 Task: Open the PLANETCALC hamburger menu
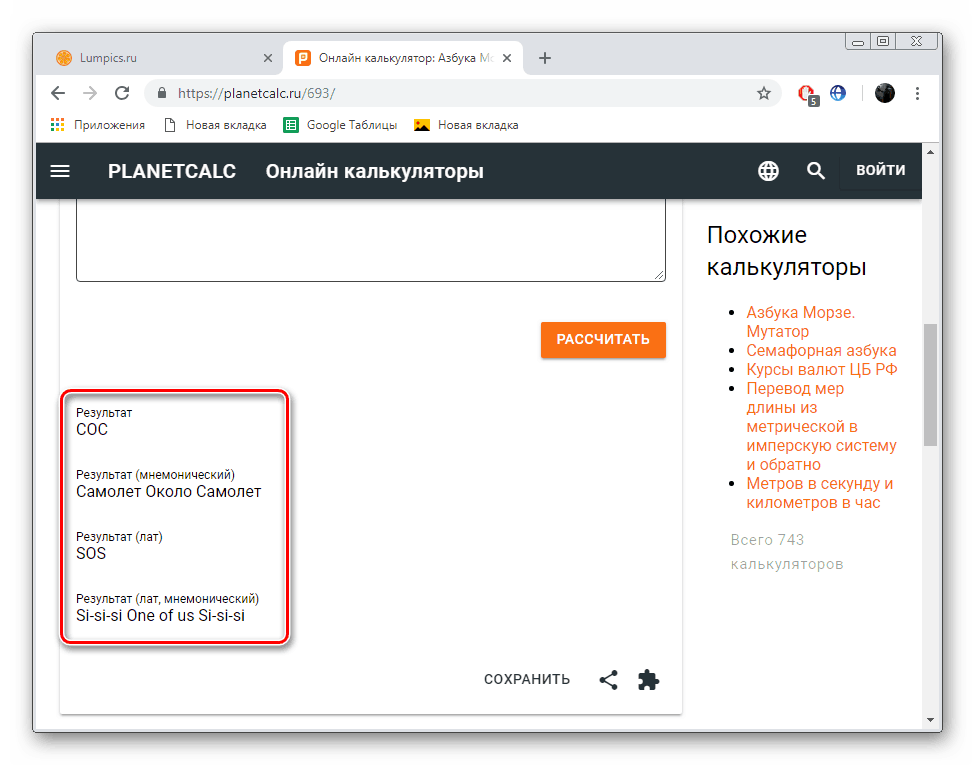pos(60,171)
